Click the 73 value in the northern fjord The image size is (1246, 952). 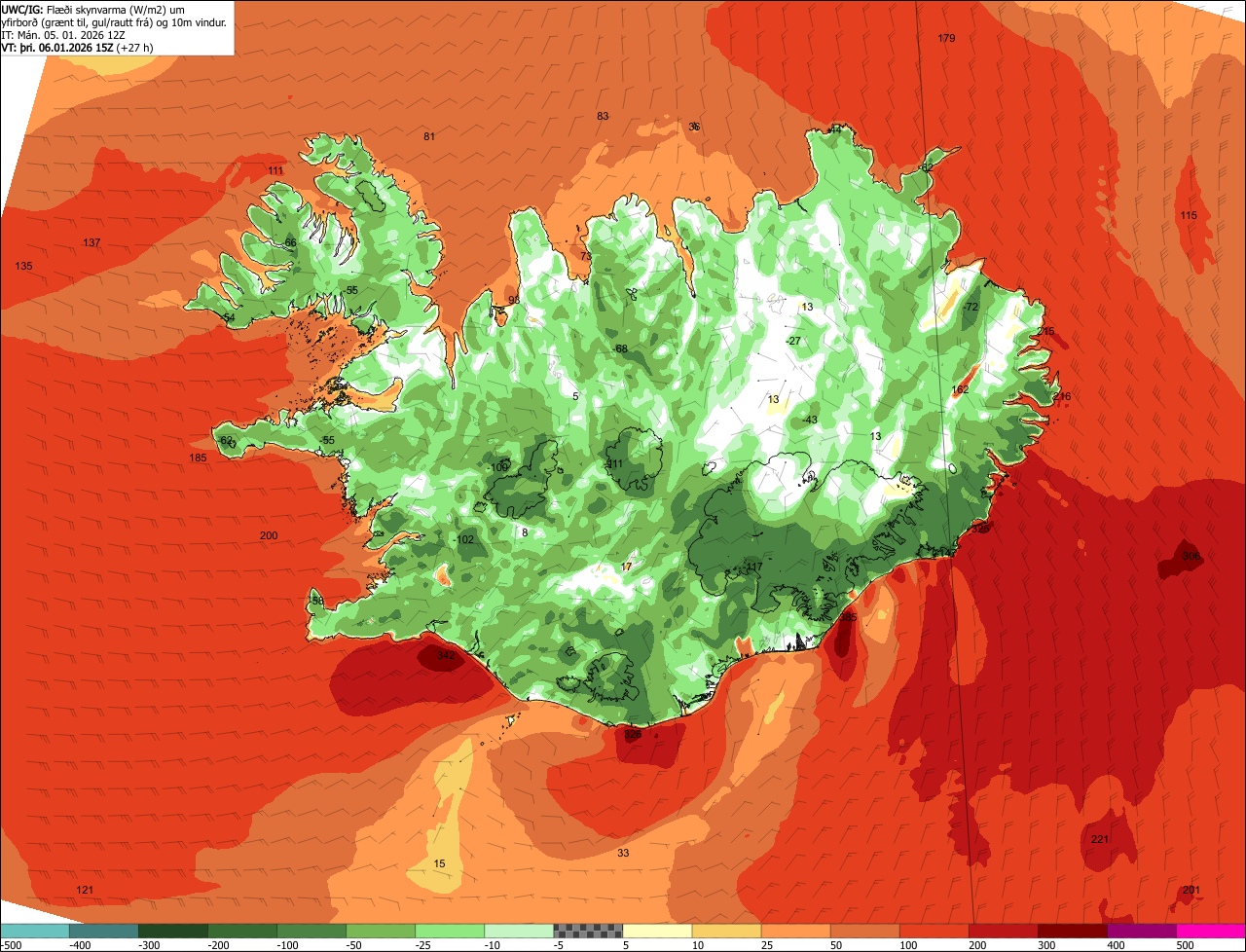[x=586, y=256]
